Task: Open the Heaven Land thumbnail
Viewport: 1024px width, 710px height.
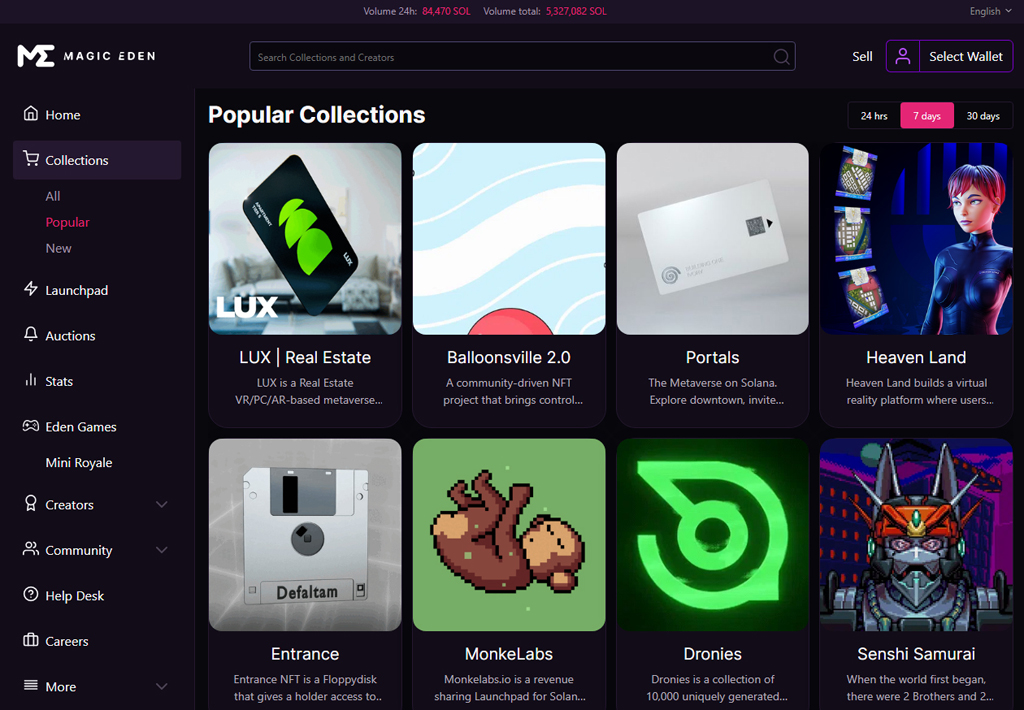Action: pyautogui.click(x=916, y=238)
